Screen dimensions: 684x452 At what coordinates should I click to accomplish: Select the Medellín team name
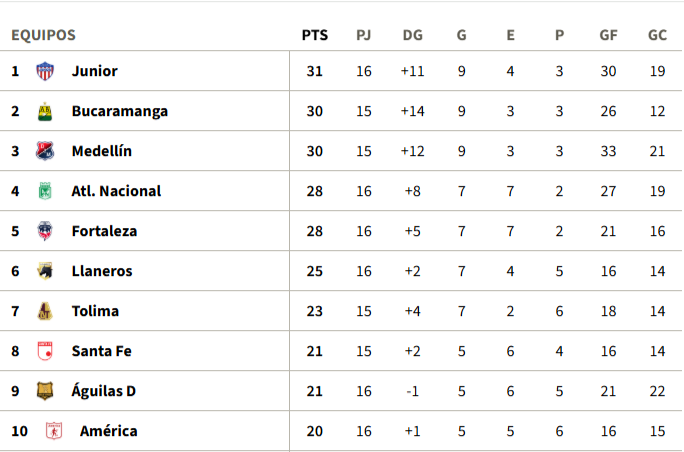(101, 151)
